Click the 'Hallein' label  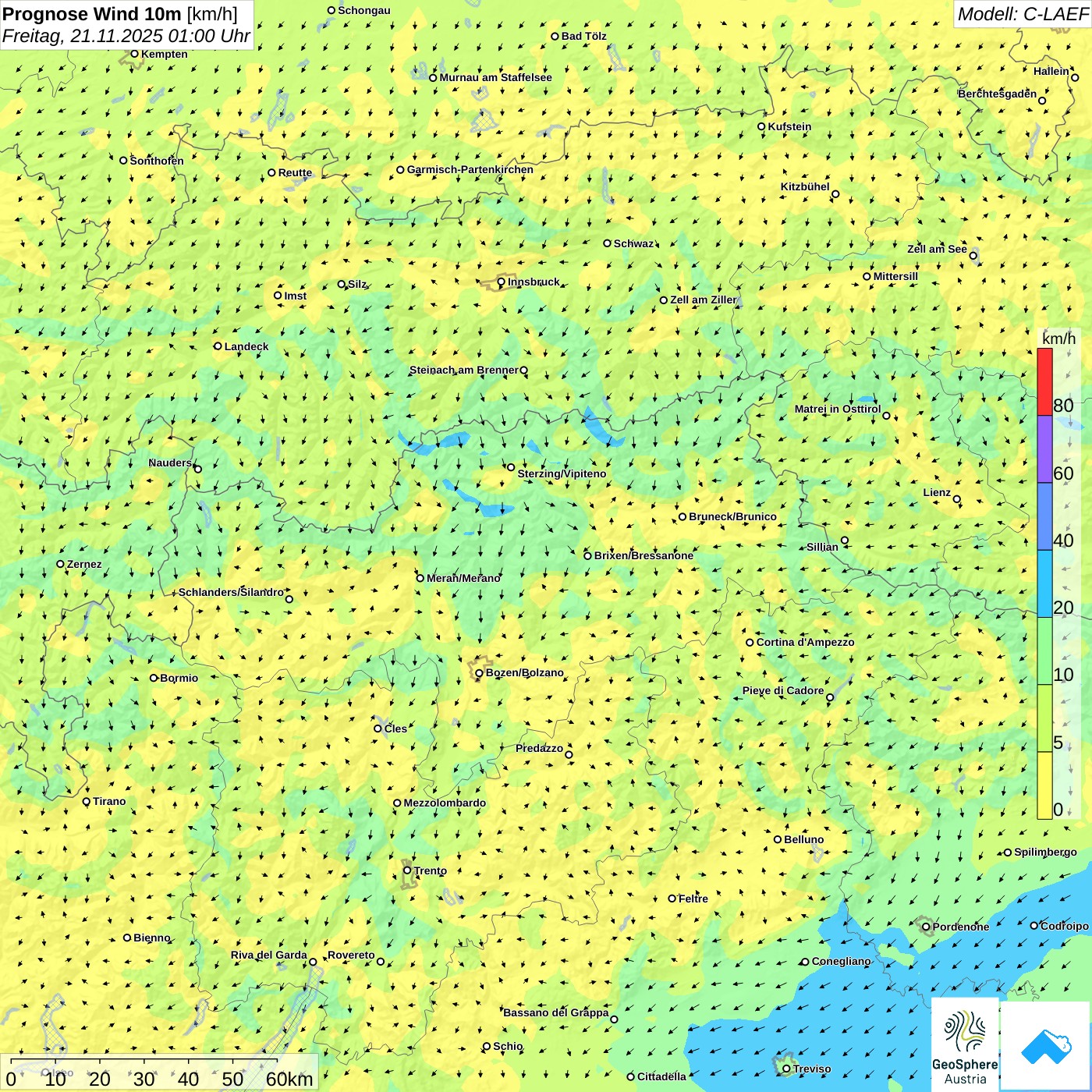1051,71
